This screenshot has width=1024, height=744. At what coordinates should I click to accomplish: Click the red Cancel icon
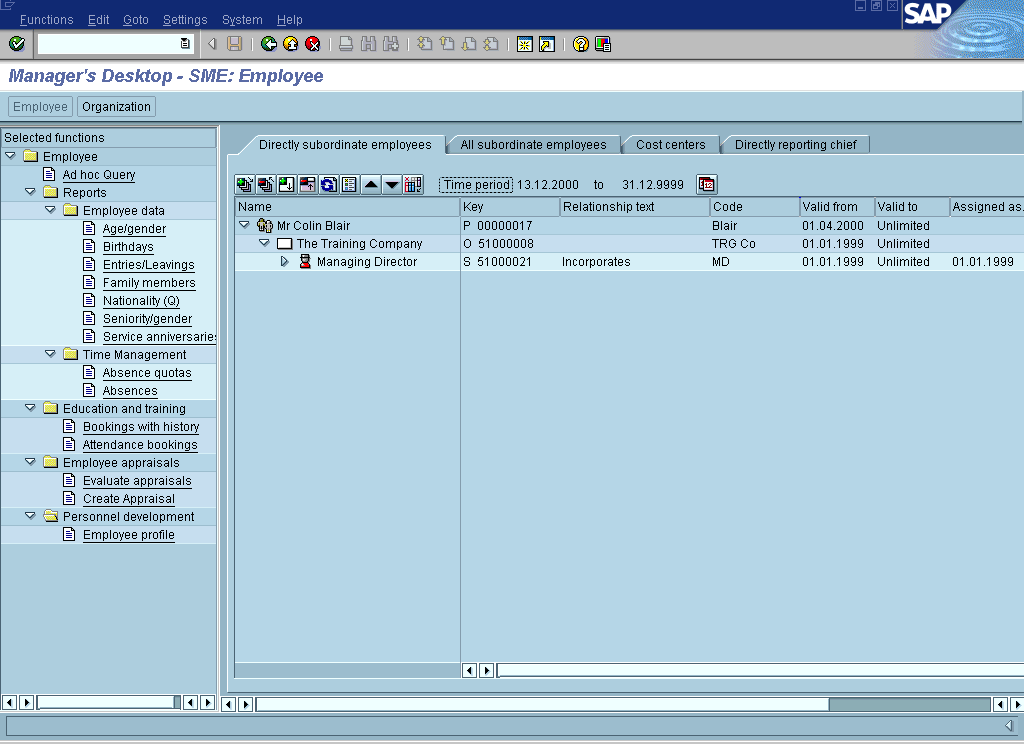pyautogui.click(x=313, y=44)
